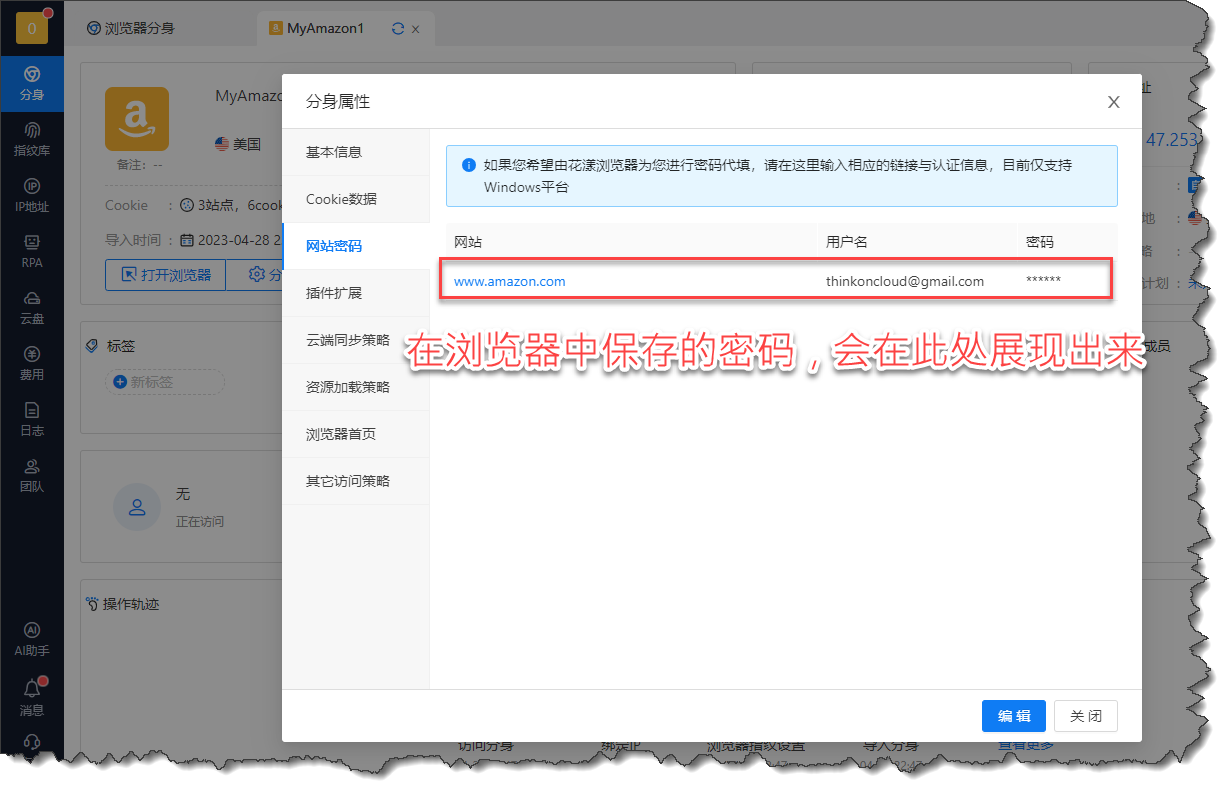Click the 编辑 button
Screen dimensions: 1232x794
tap(1014, 716)
